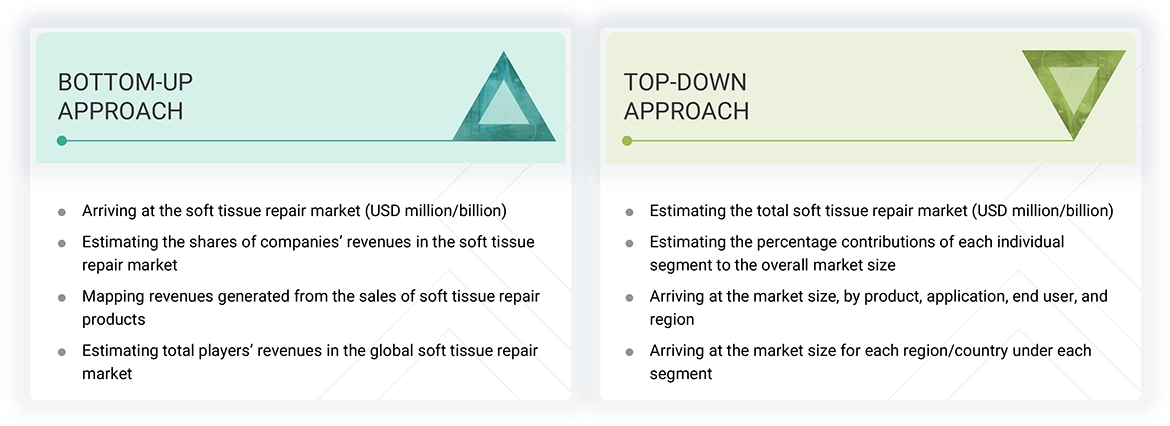Viewport: 1170px width, 426px height.
Task: Click bullet dot beside 'Estimating total players' revenues'
Action: click(62, 352)
